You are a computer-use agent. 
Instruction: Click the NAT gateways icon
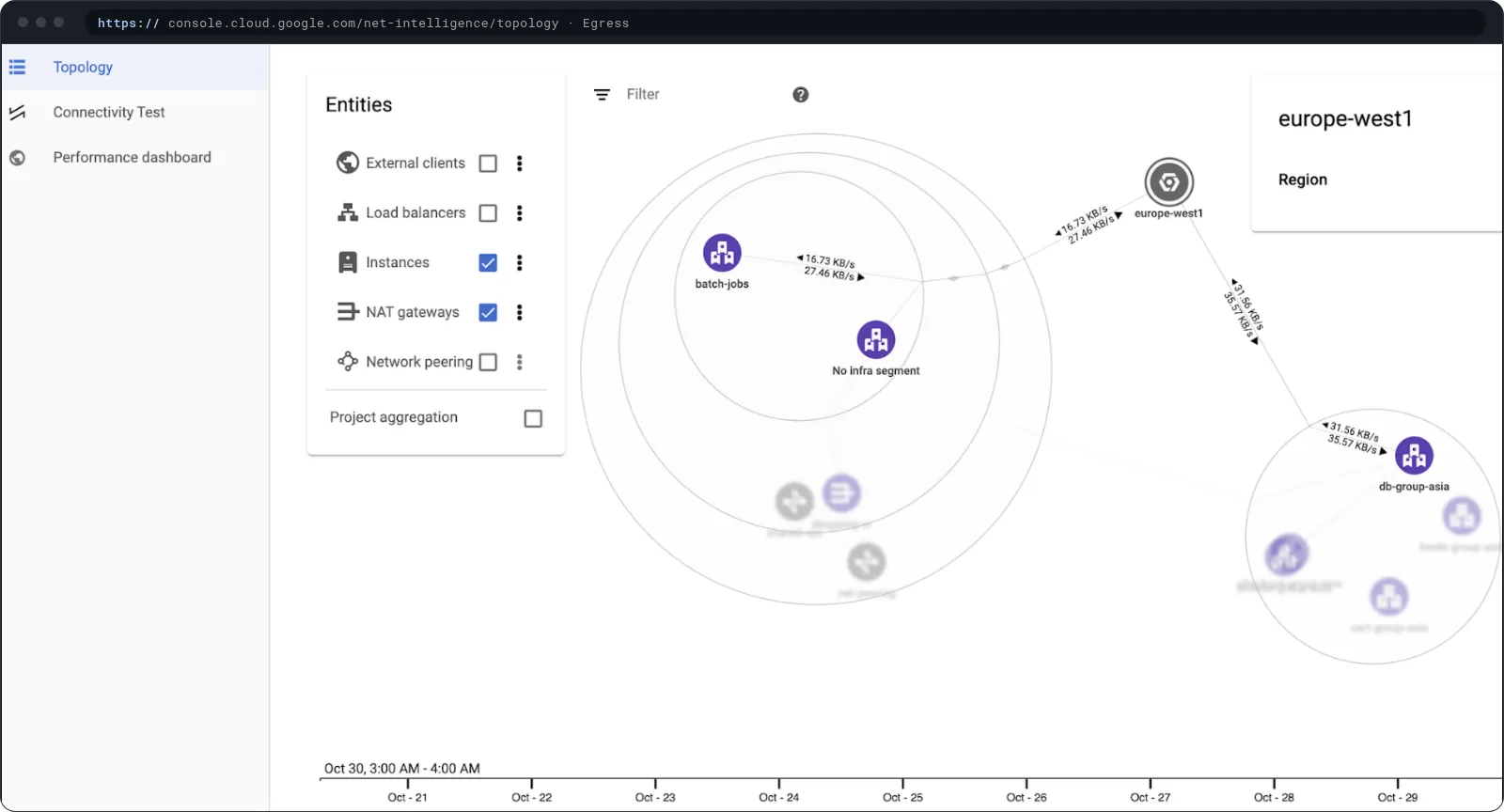348,312
